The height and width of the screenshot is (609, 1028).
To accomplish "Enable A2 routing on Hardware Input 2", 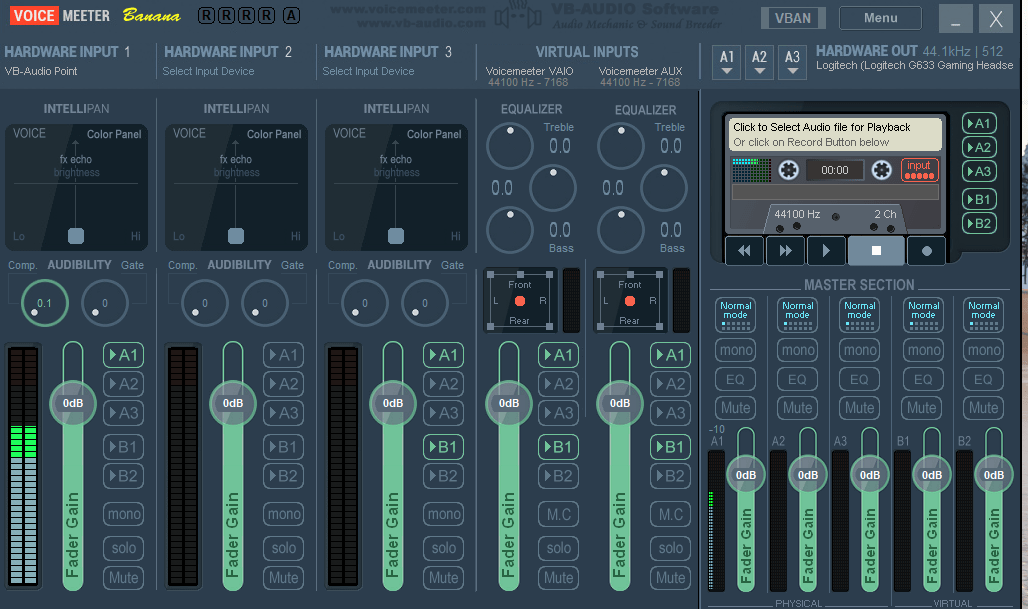I will [x=283, y=384].
